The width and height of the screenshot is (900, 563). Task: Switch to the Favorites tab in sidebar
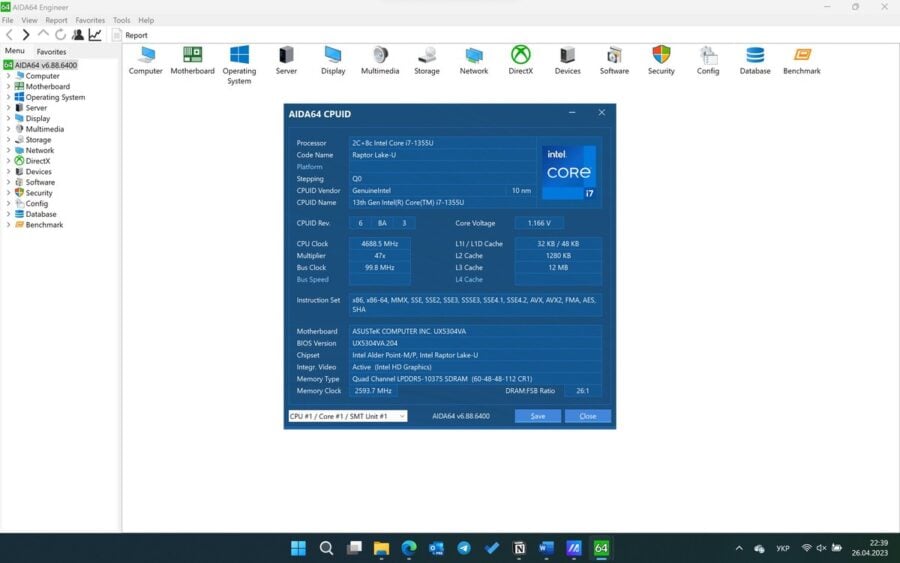pos(51,52)
